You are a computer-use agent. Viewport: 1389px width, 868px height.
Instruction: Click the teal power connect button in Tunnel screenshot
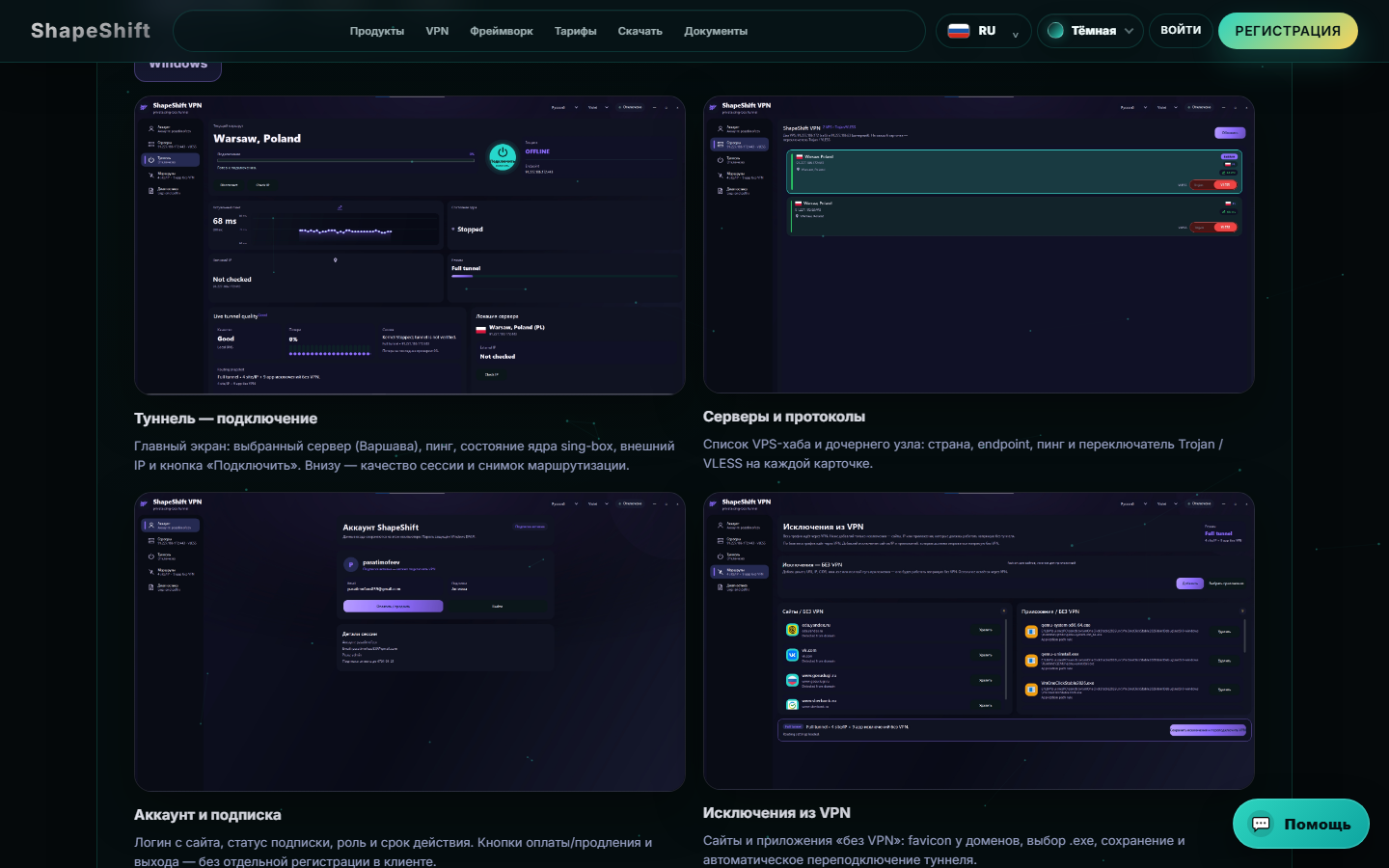pos(503,156)
